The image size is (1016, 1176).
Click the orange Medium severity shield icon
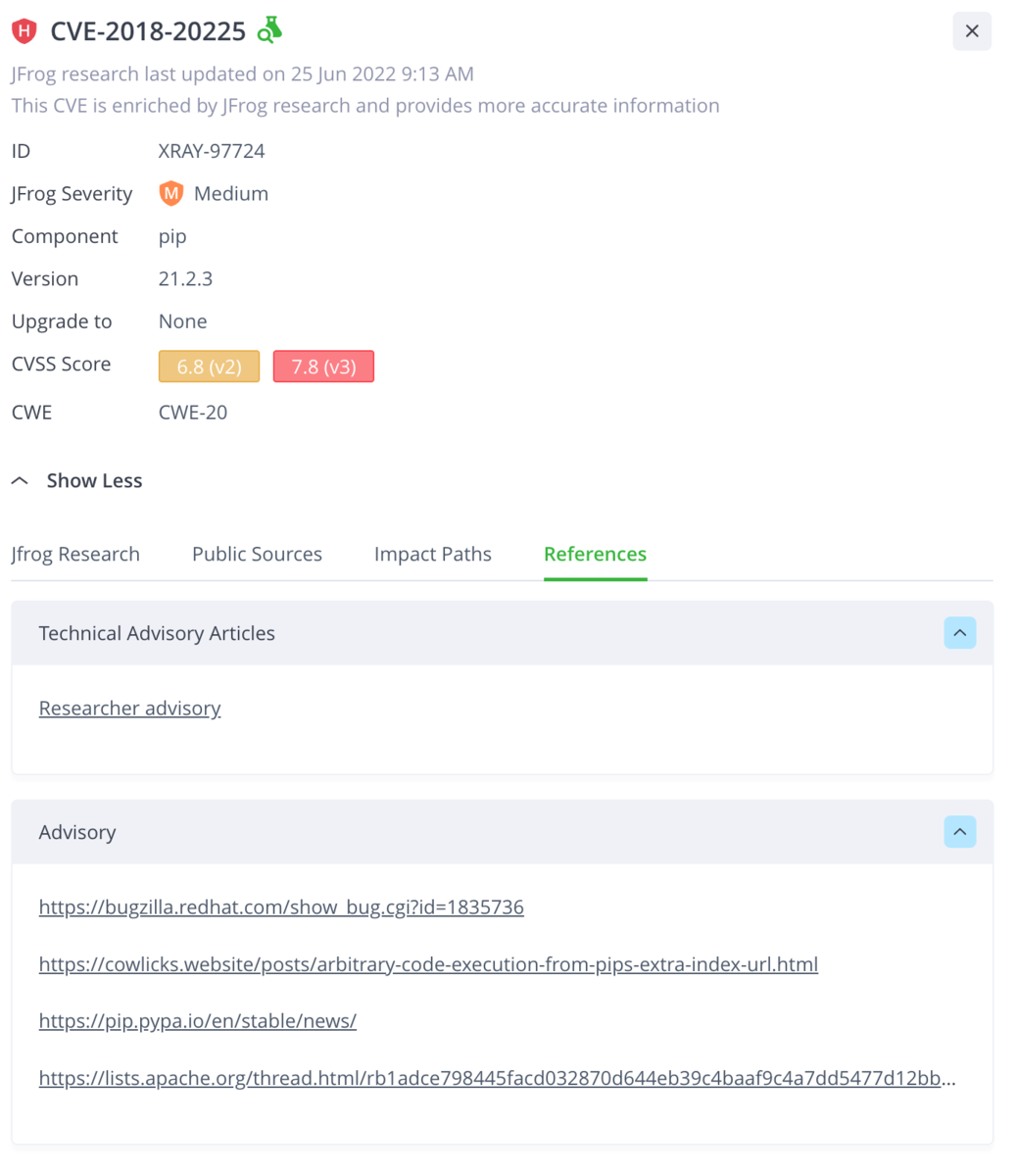[171, 194]
